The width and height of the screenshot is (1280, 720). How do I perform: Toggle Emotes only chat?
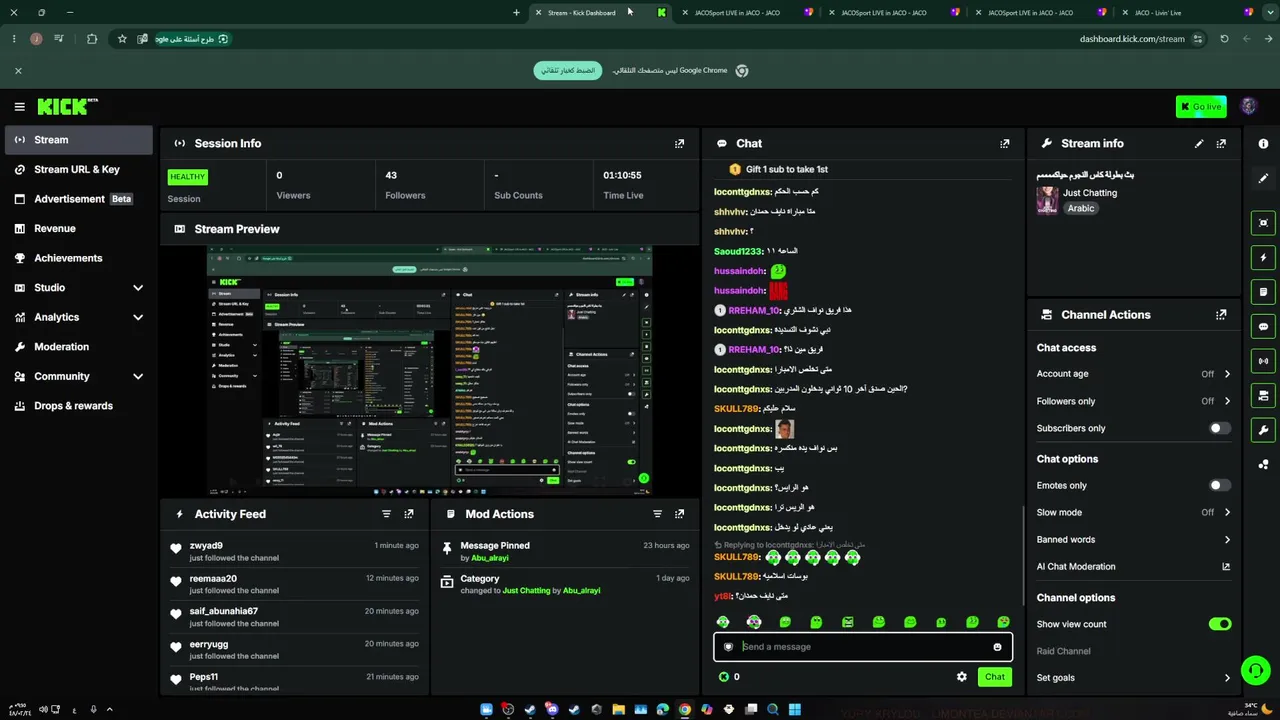coord(1219,485)
